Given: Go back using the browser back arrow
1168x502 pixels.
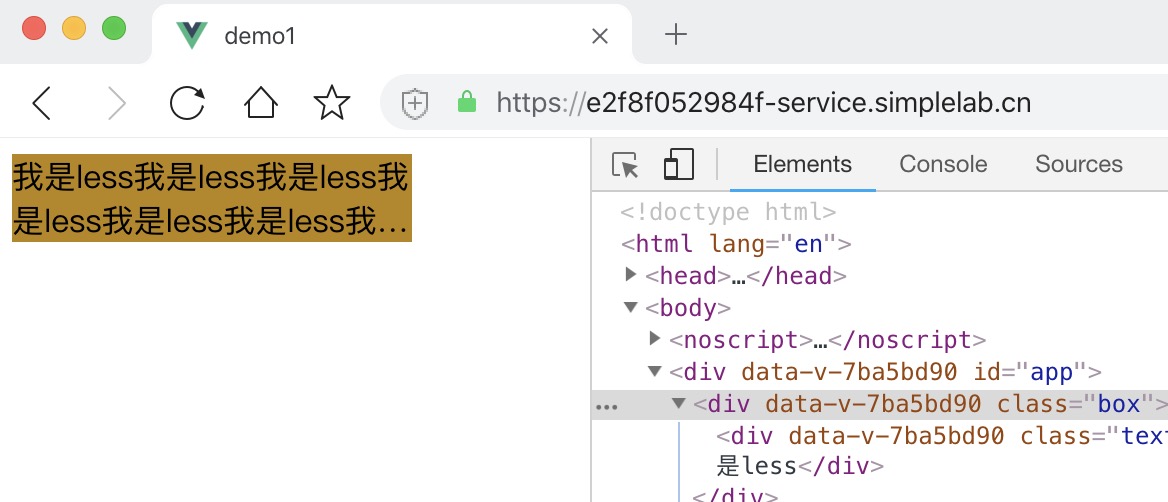Looking at the screenshot, I should click(42, 103).
